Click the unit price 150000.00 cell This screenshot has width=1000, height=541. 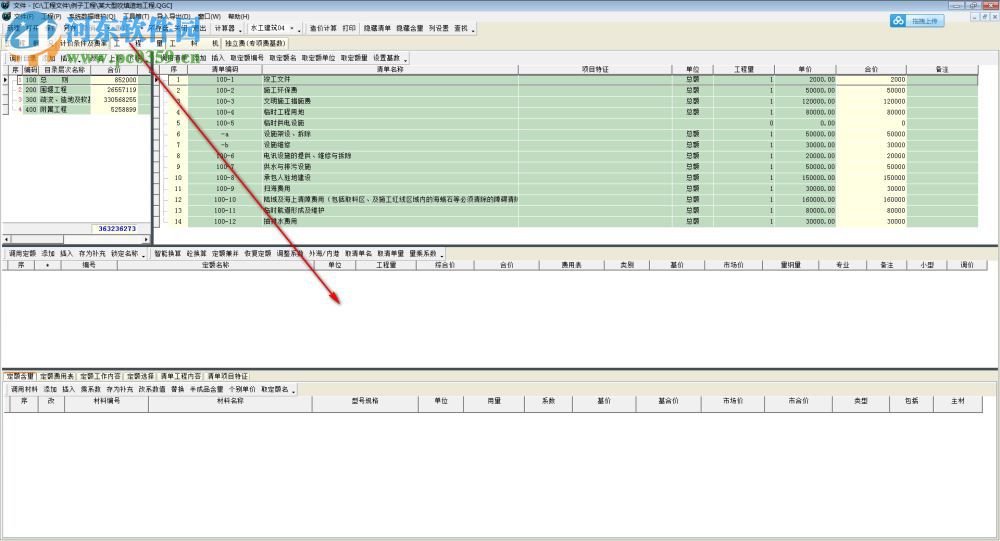tap(805, 178)
